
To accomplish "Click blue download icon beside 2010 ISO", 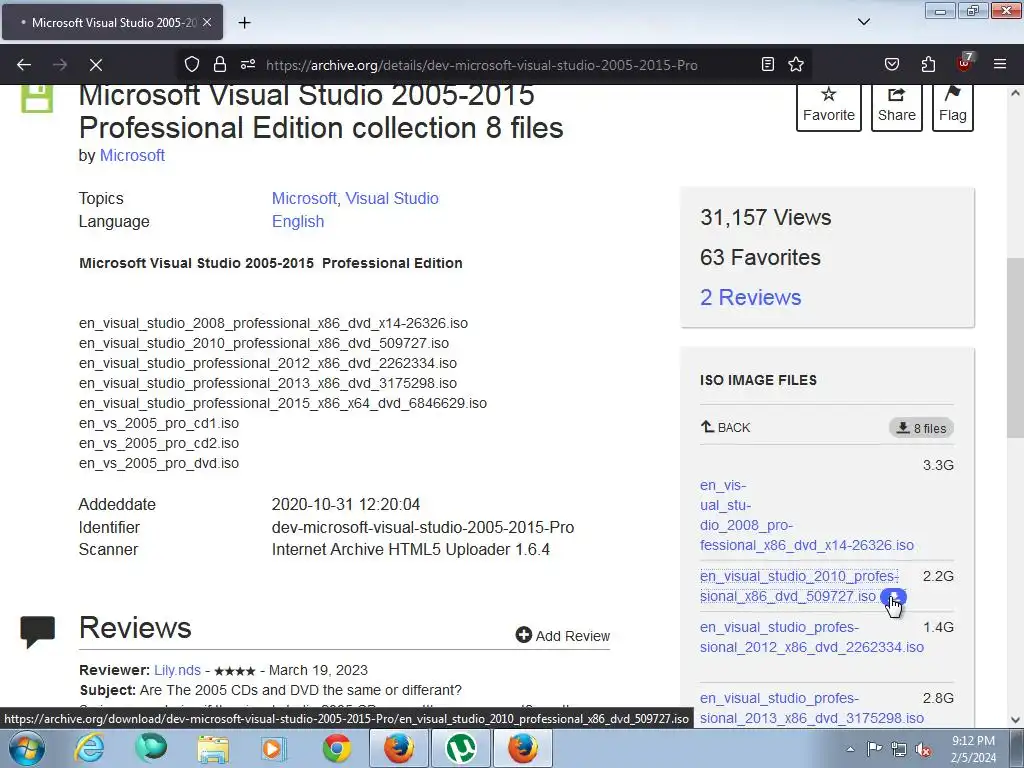I will pyautogui.click(x=893, y=597).
